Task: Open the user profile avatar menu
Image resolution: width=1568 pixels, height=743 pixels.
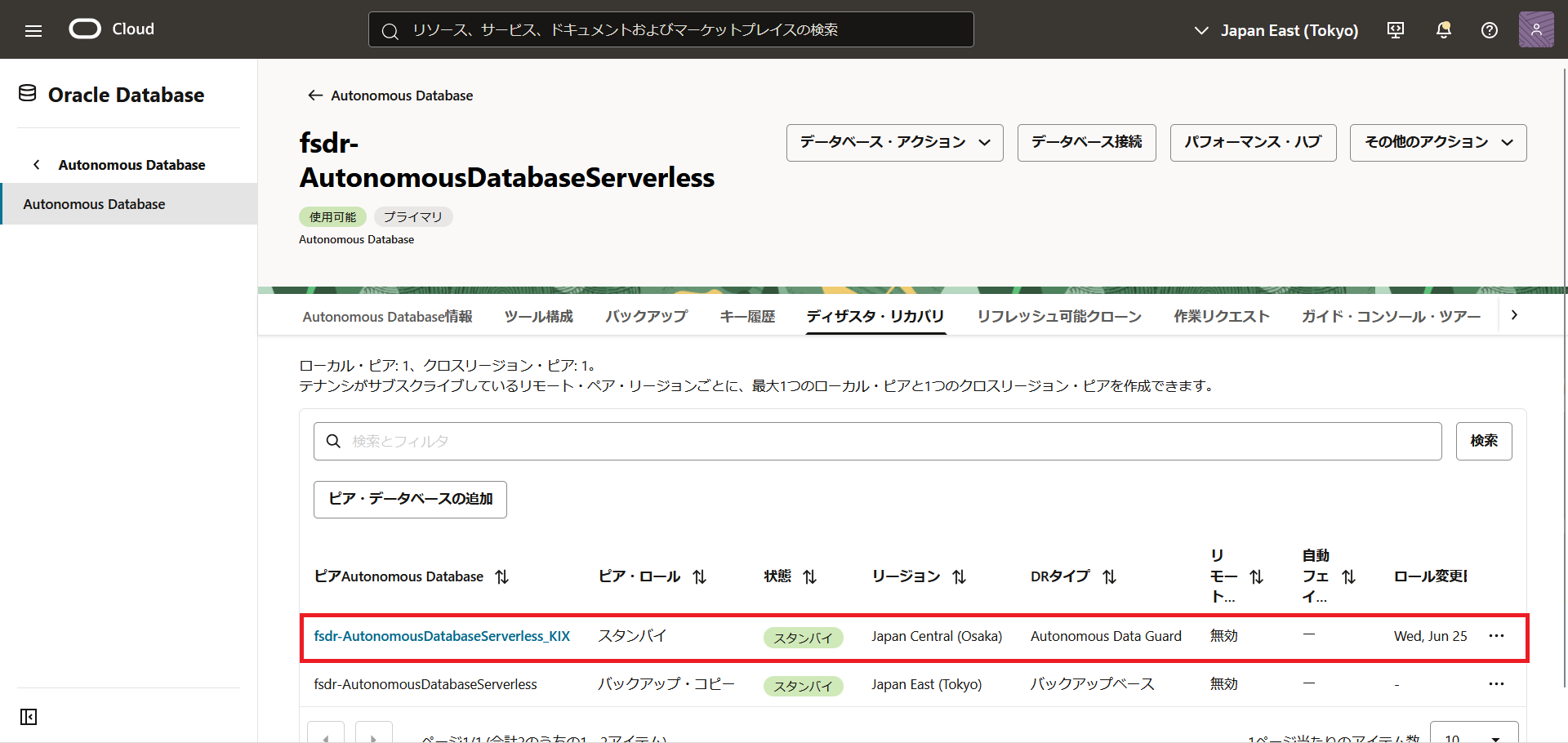Action: coord(1536,29)
